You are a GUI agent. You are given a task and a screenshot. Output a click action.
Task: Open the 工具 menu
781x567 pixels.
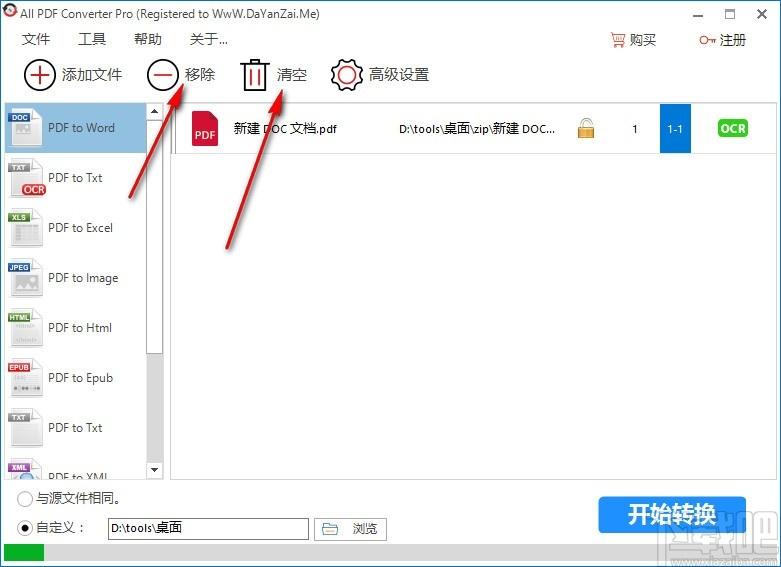pyautogui.click(x=92, y=39)
